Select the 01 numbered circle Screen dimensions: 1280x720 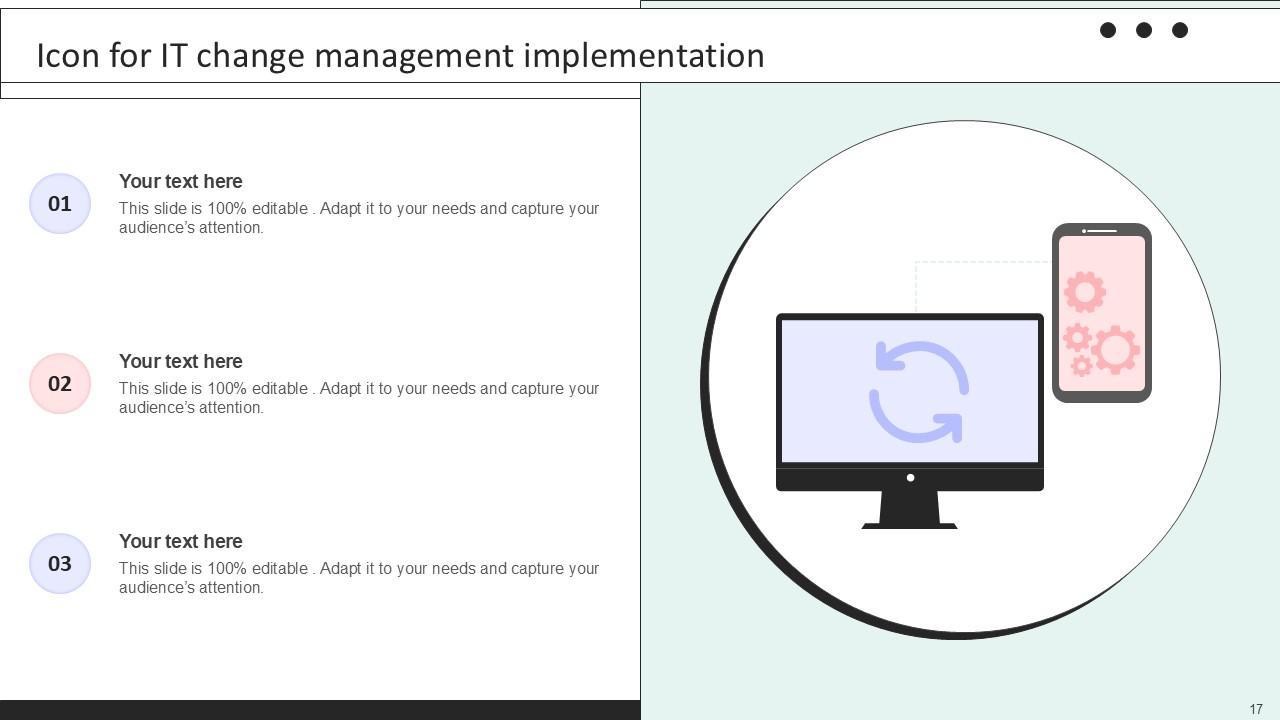(x=60, y=204)
